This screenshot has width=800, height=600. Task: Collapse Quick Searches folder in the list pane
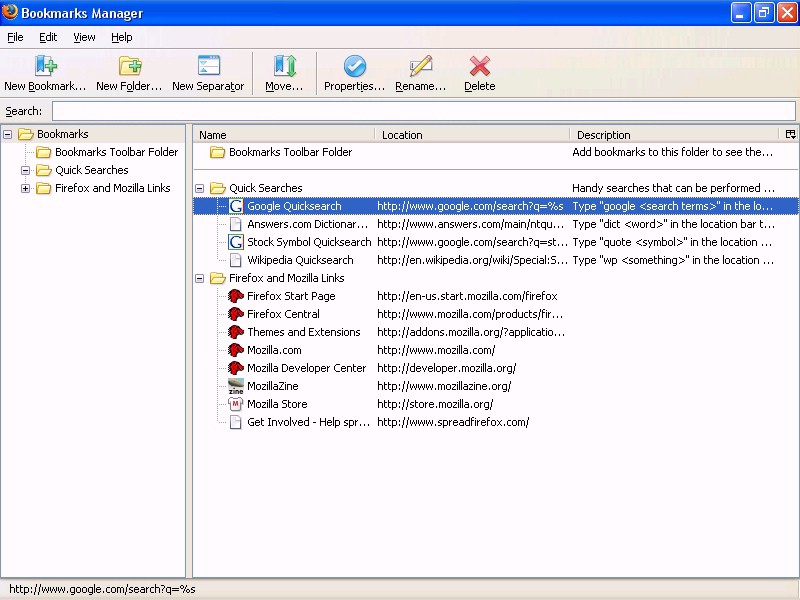click(200, 189)
